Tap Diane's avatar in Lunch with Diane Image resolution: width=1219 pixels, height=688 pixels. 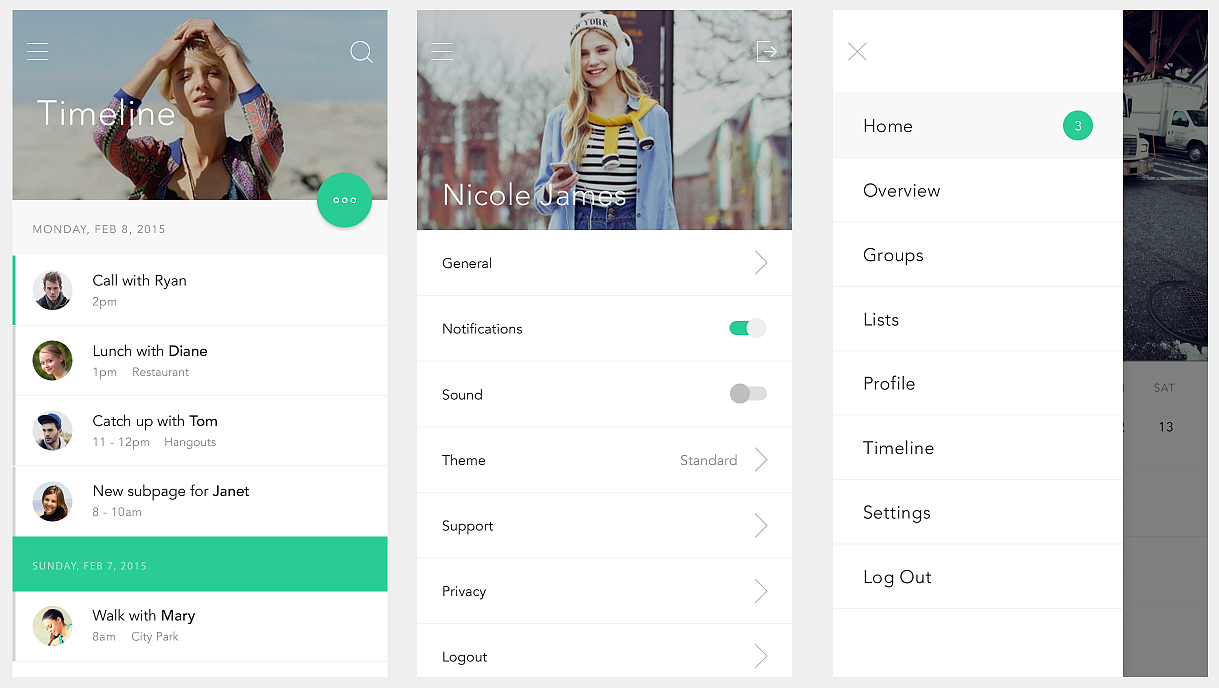click(x=52, y=360)
